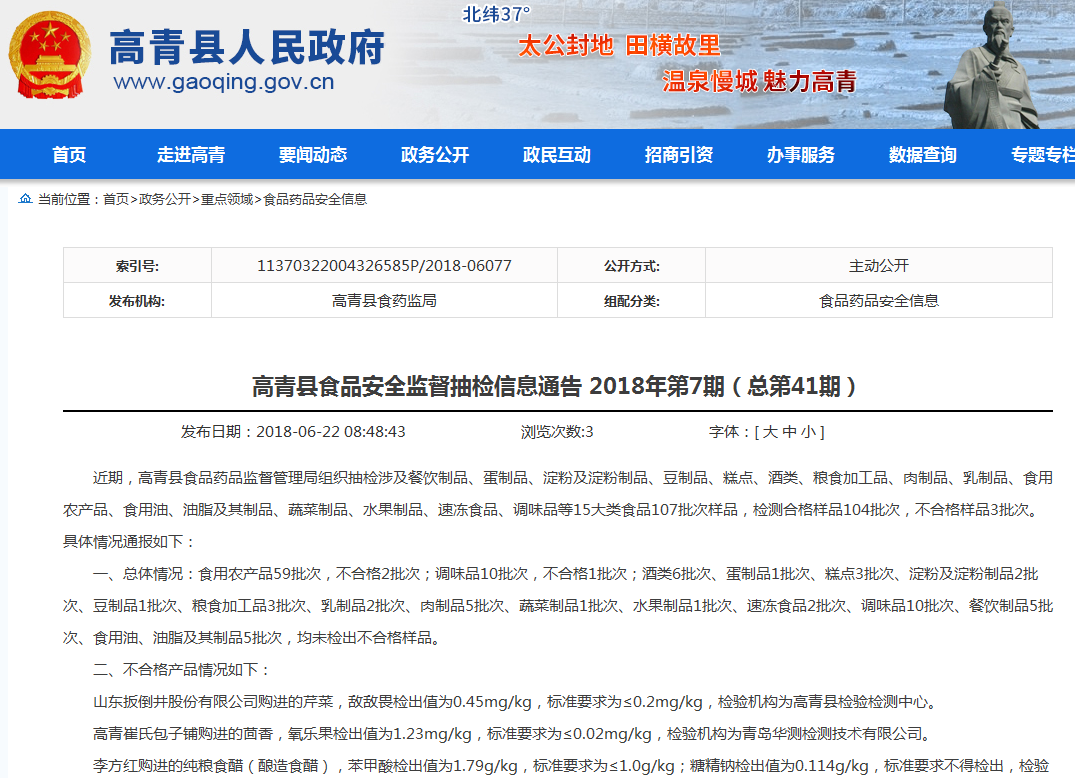Click the 首页 breadcrumb link
Screen dimensions: 1075x778
(116, 199)
